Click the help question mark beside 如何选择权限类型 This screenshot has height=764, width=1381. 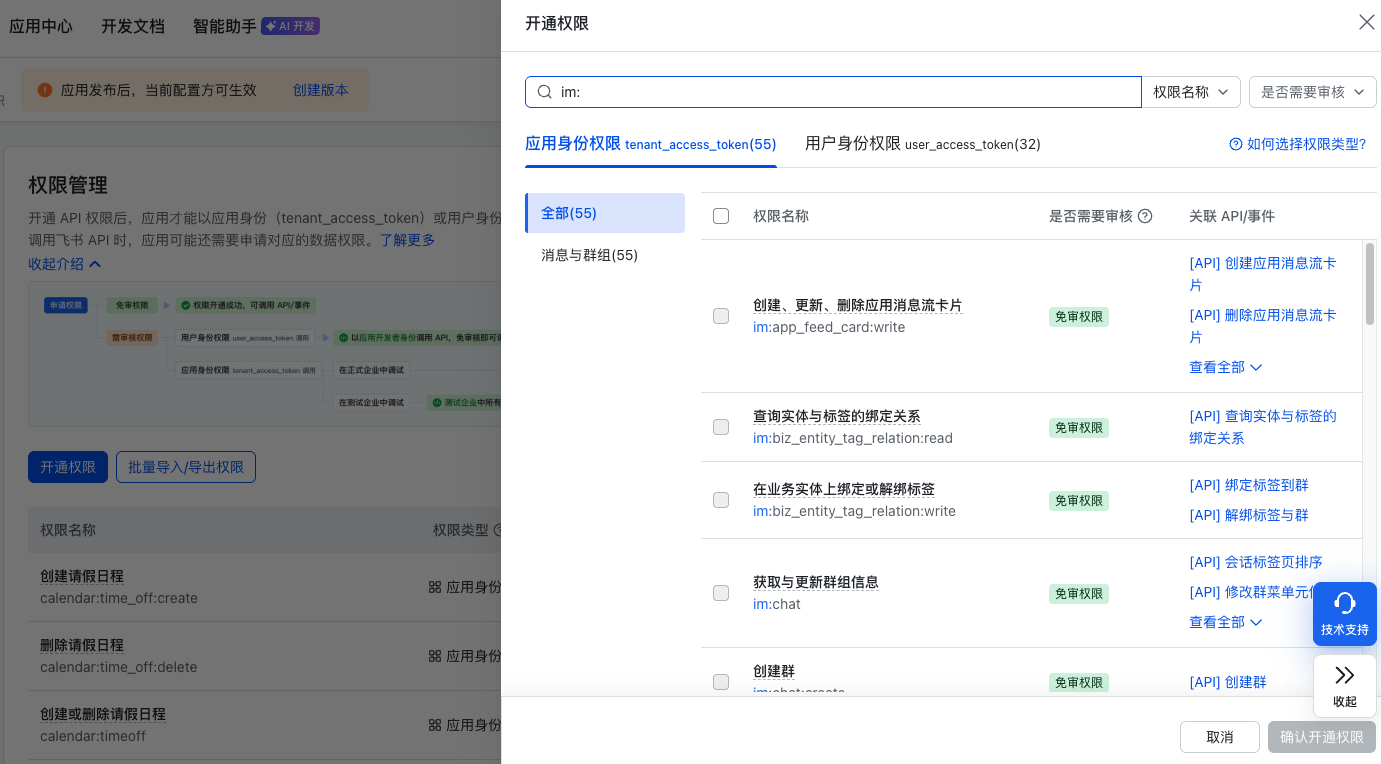(x=1236, y=144)
